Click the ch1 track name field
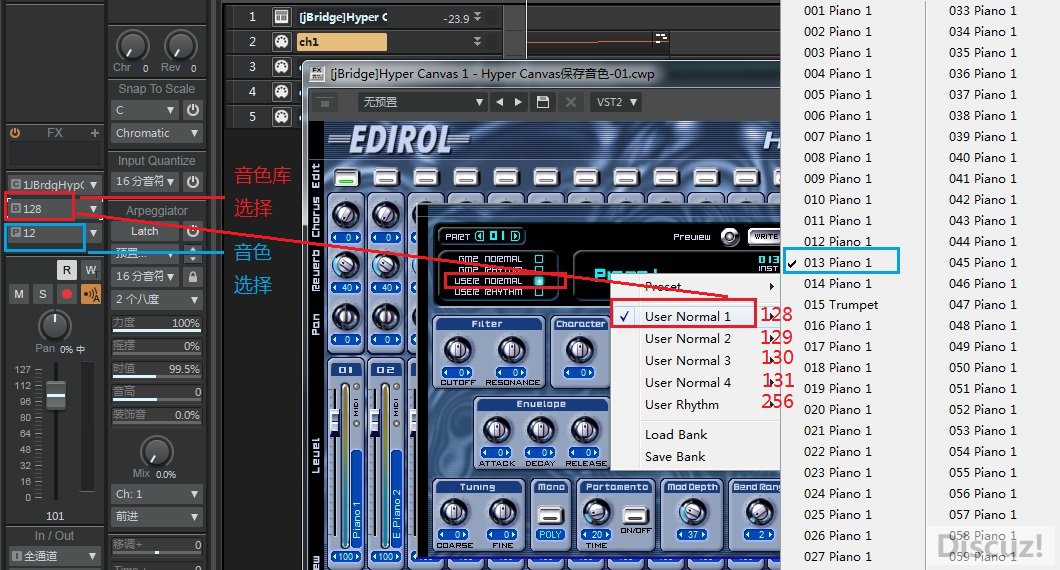This screenshot has height=570, width=1060. pyautogui.click(x=342, y=42)
